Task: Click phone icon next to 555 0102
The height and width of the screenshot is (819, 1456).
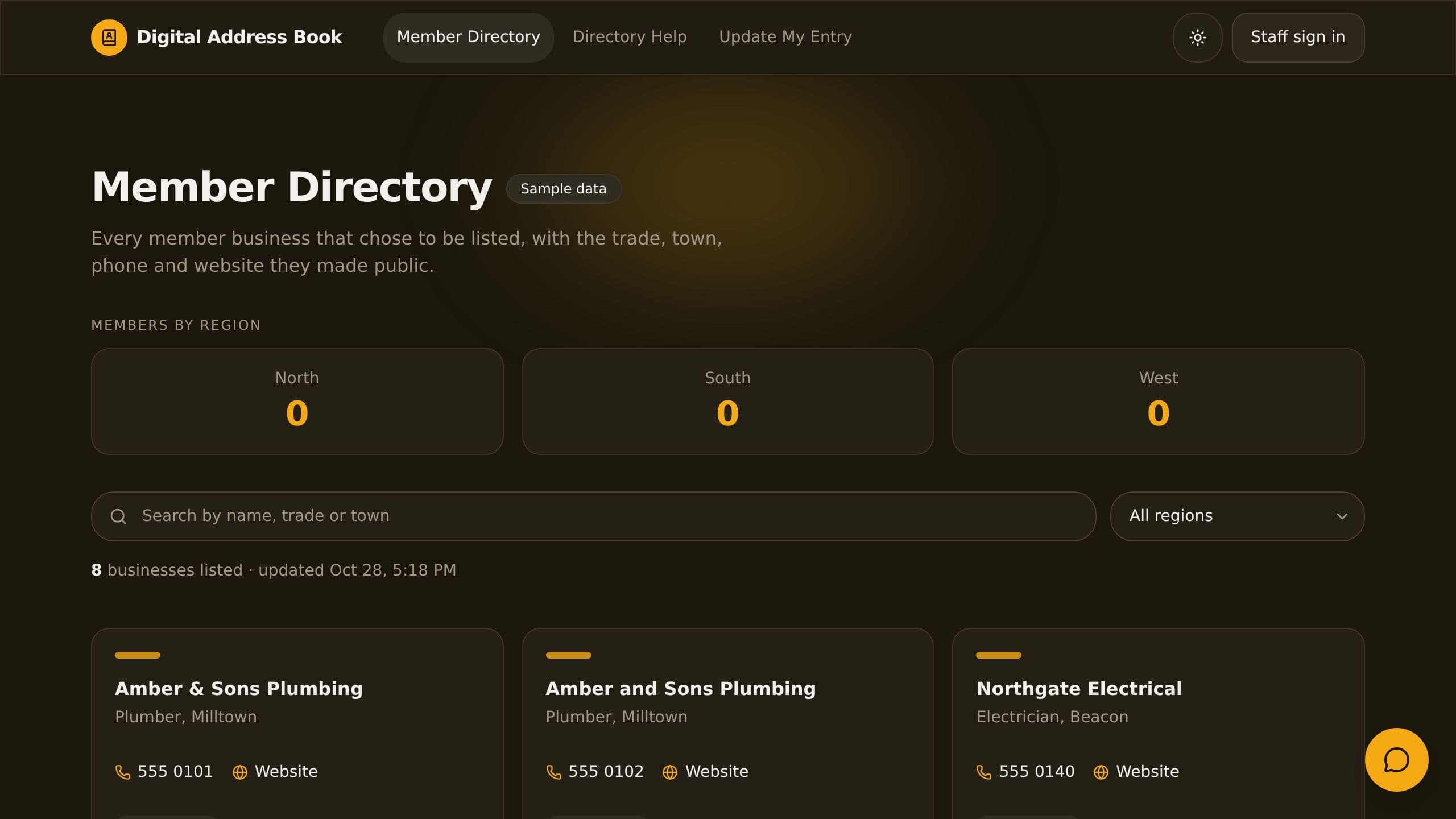Action: click(x=553, y=772)
